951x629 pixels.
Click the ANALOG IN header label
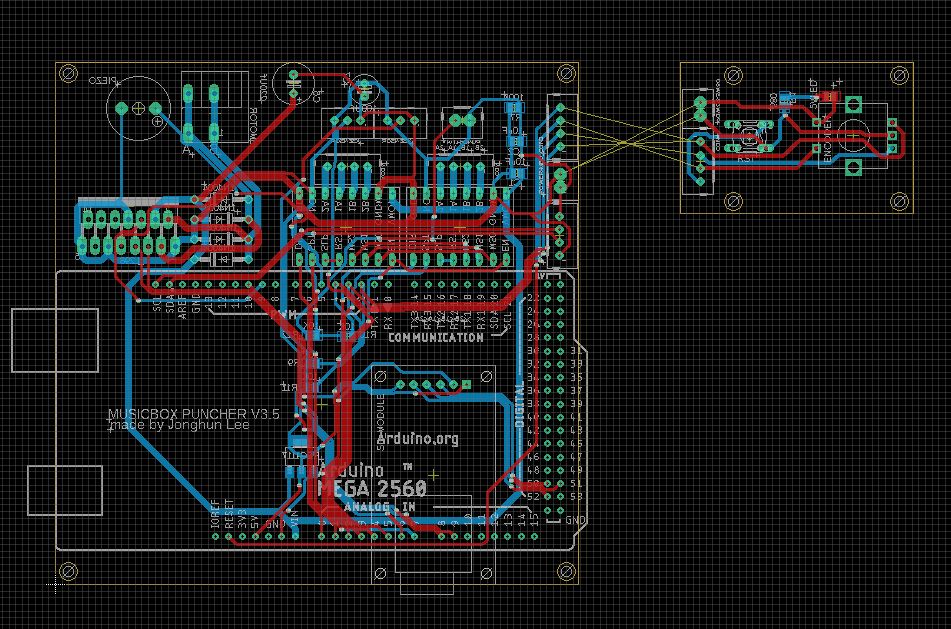(380, 506)
